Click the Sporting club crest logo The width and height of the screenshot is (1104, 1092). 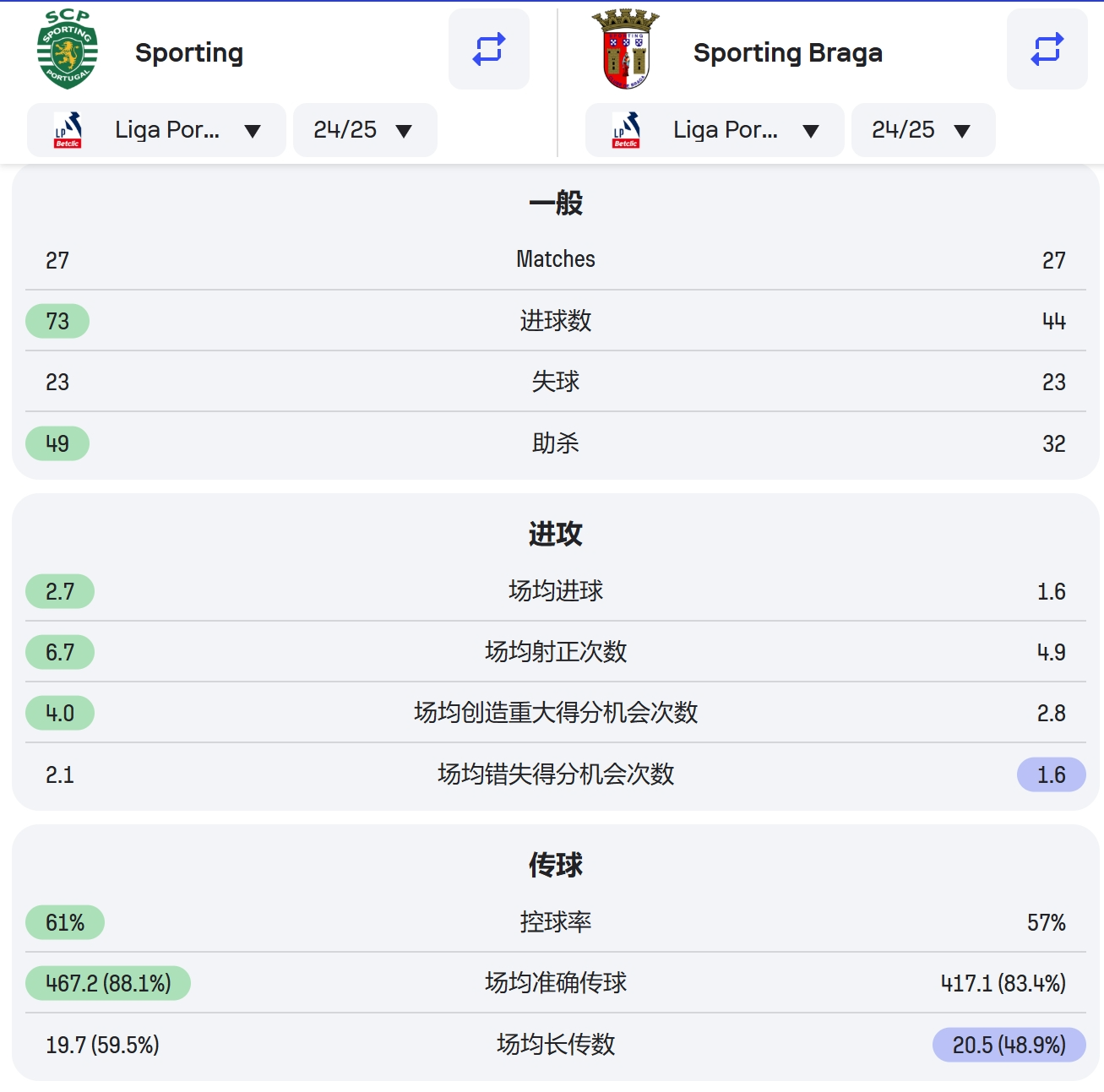coord(68,49)
